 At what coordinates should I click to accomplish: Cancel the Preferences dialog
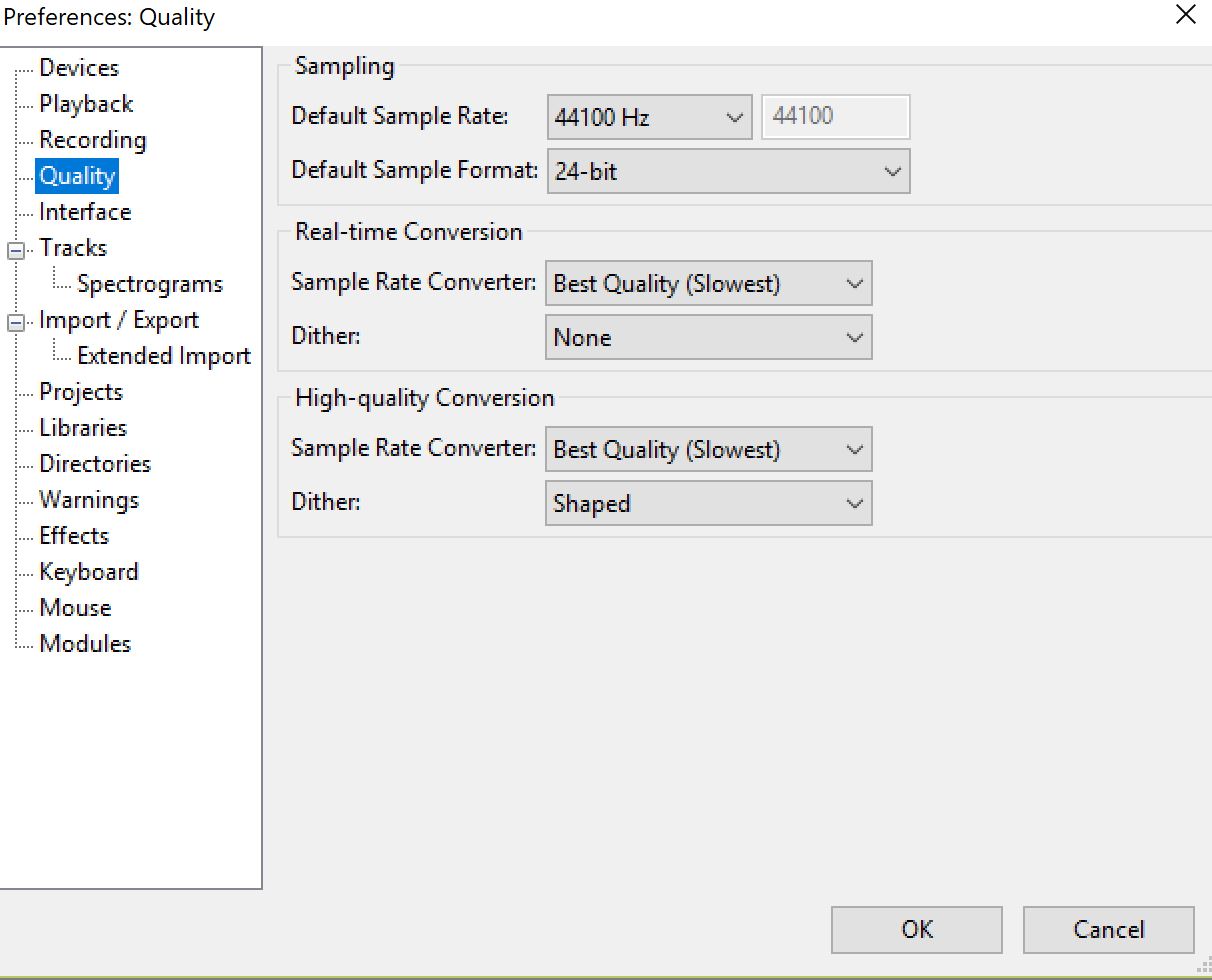[1109, 930]
